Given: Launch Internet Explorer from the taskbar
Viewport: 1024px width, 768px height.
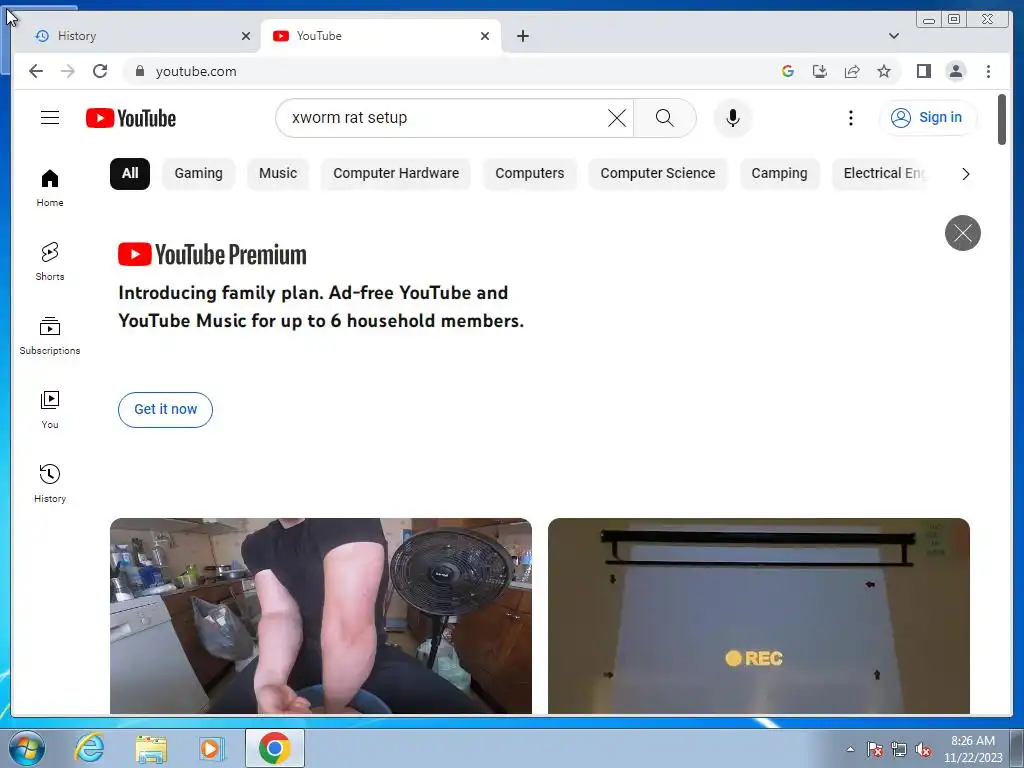Looking at the screenshot, I should (x=89, y=748).
